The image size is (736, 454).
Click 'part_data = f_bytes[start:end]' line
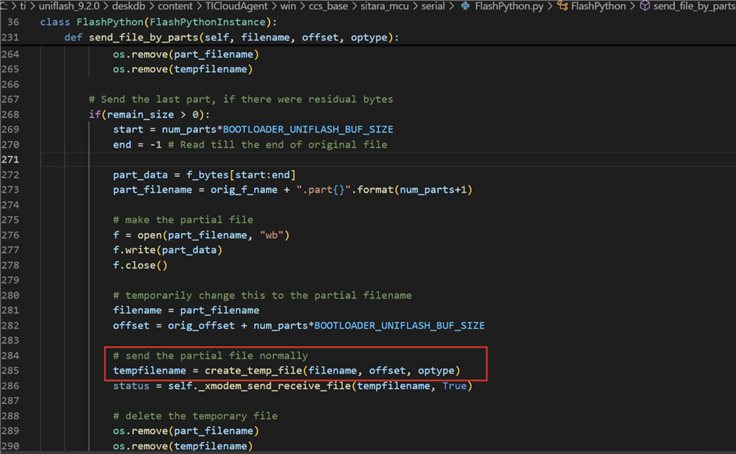[204, 175]
